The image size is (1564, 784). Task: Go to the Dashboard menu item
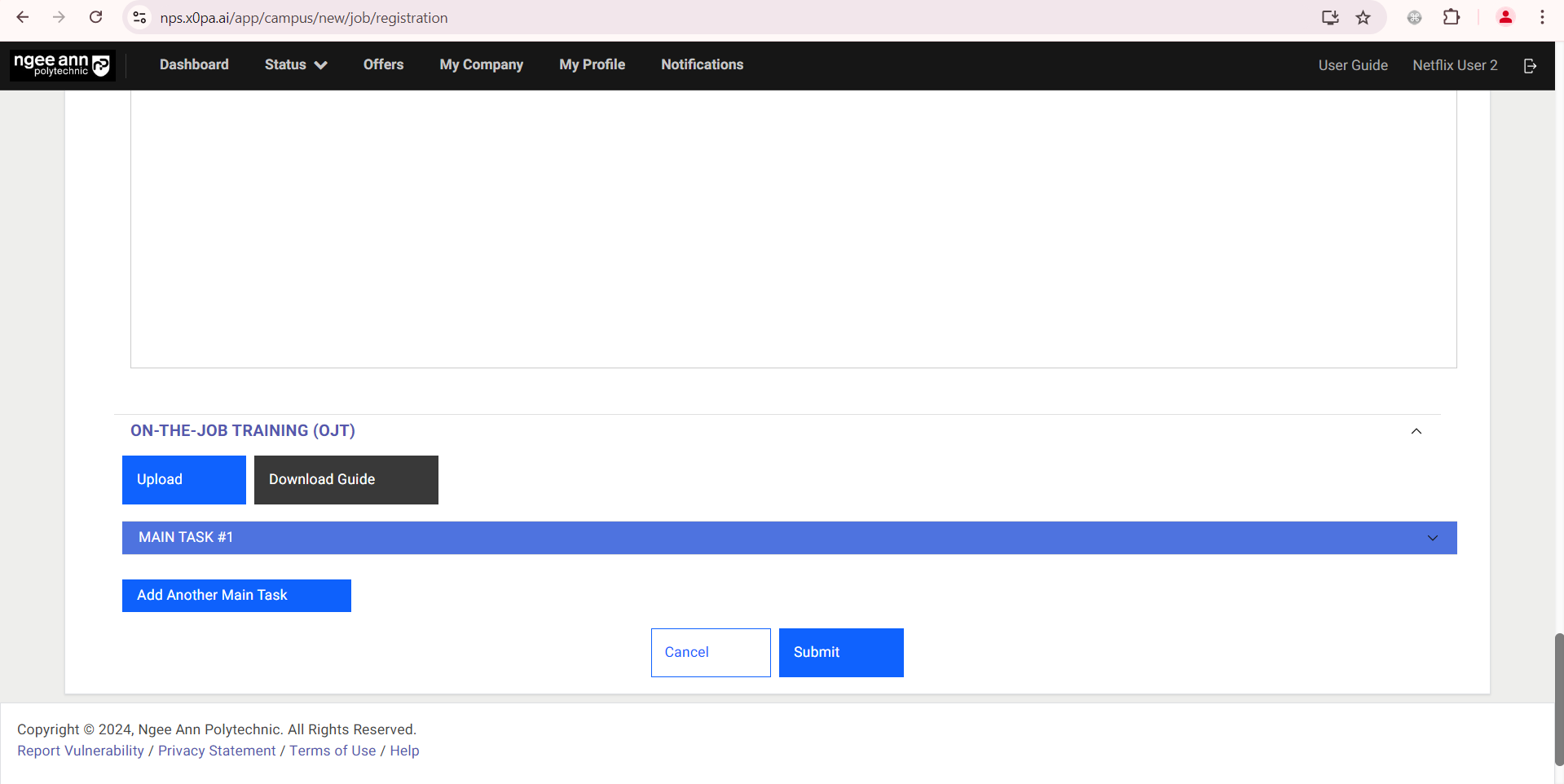pos(194,65)
